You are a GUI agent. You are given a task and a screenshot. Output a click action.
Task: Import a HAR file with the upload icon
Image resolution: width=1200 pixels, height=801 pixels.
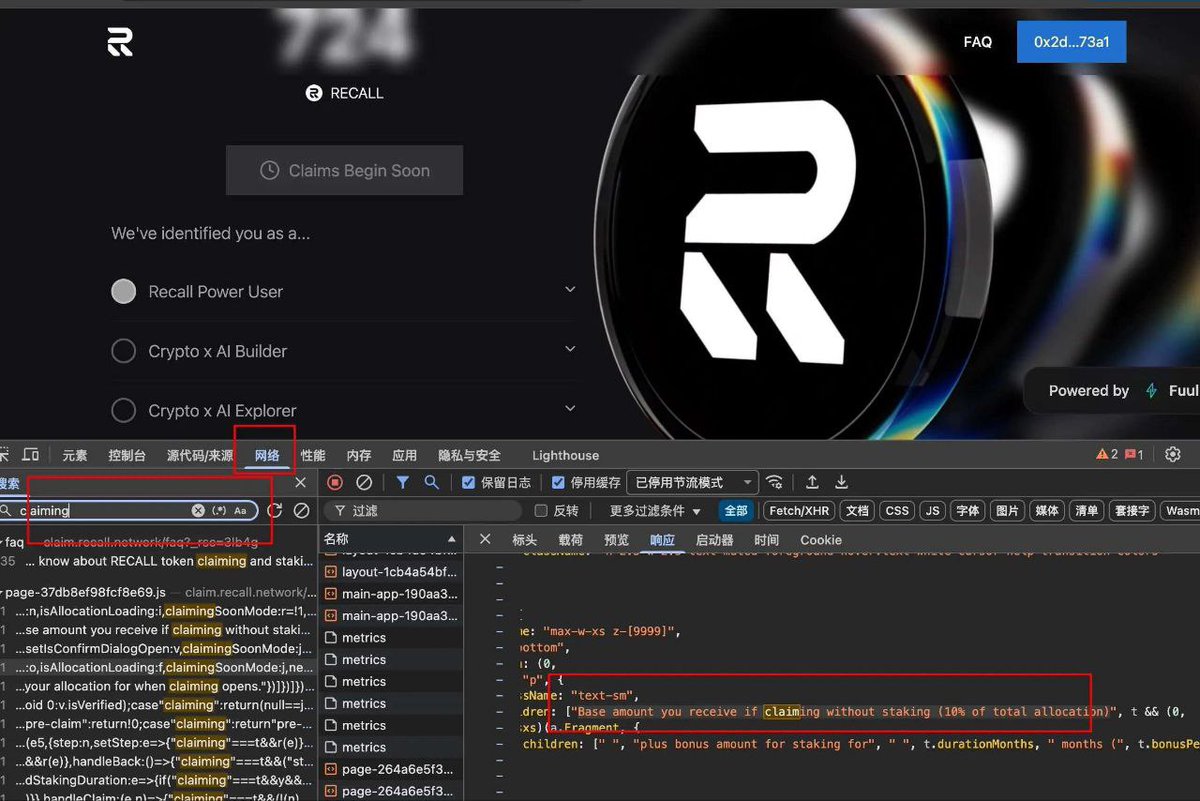812,482
